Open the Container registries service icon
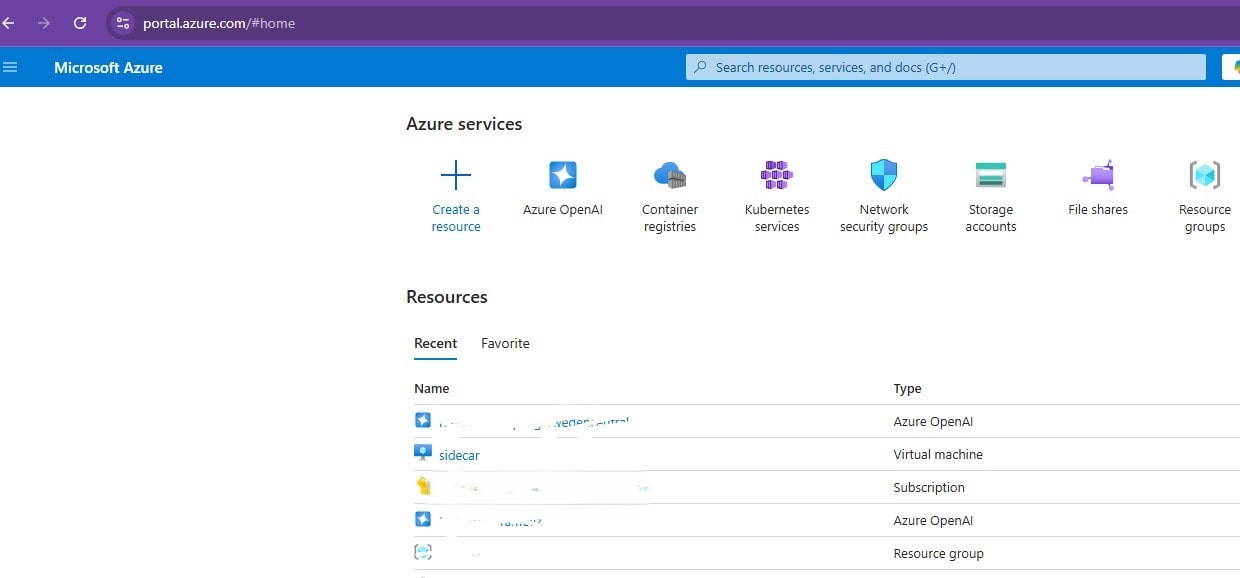1240x578 pixels. tap(670, 176)
